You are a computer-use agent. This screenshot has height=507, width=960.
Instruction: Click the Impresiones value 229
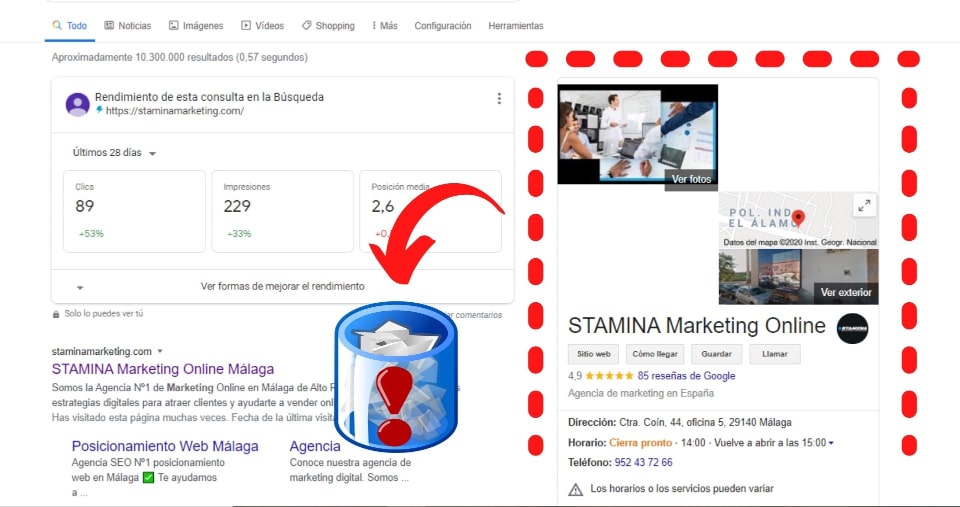[x=238, y=206]
